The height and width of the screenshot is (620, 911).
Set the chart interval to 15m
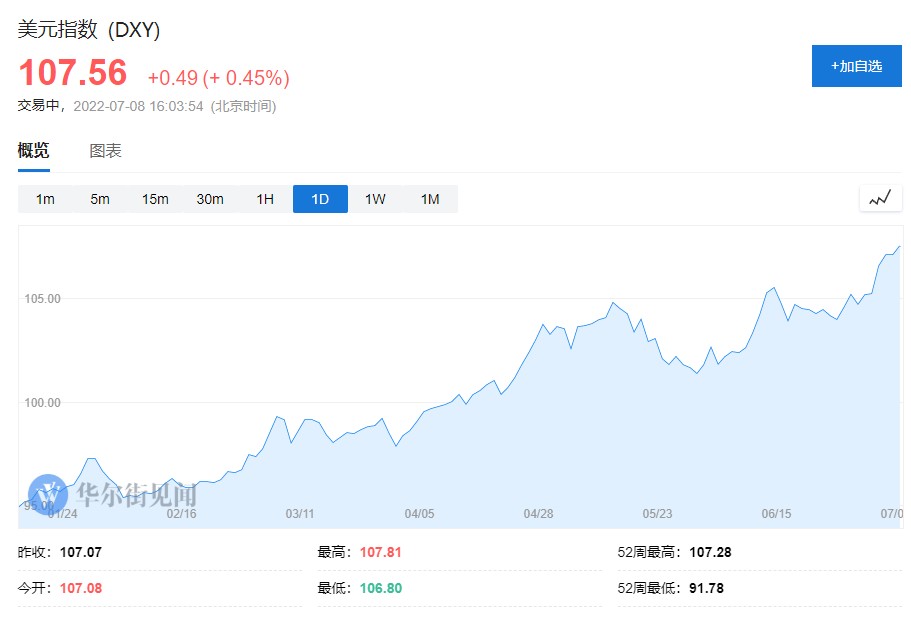155,199
